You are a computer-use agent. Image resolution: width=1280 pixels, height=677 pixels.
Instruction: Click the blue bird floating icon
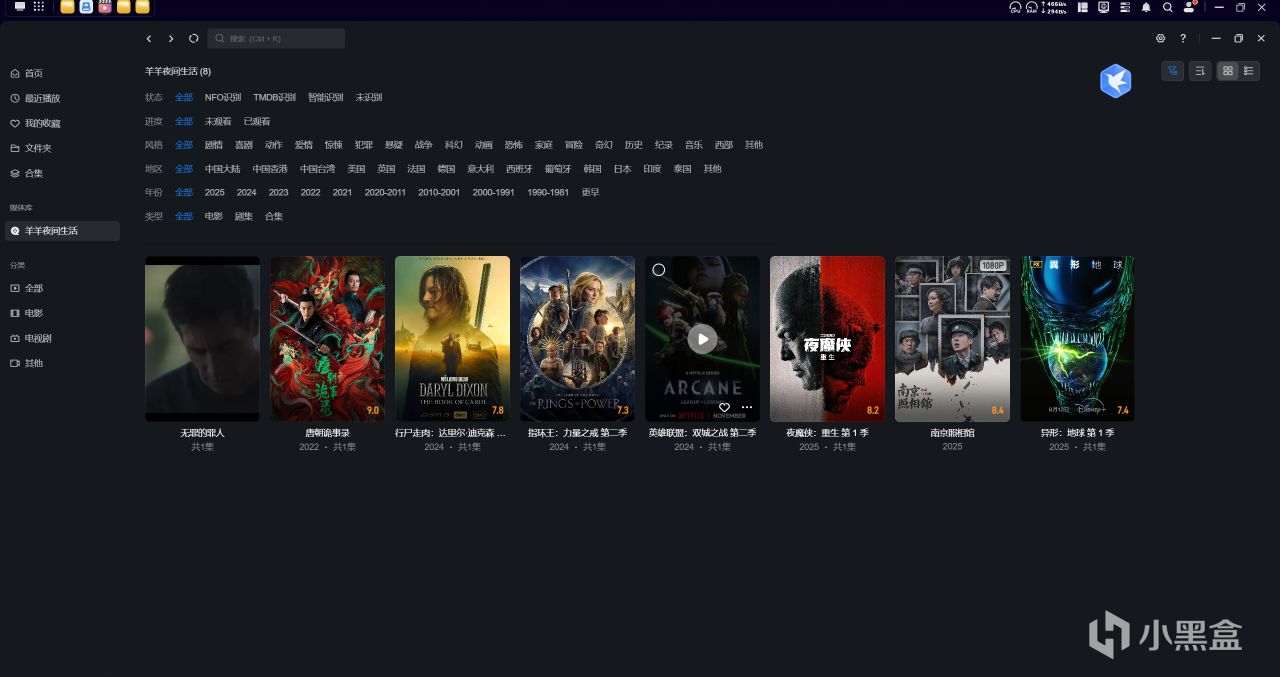(1115, 81)
